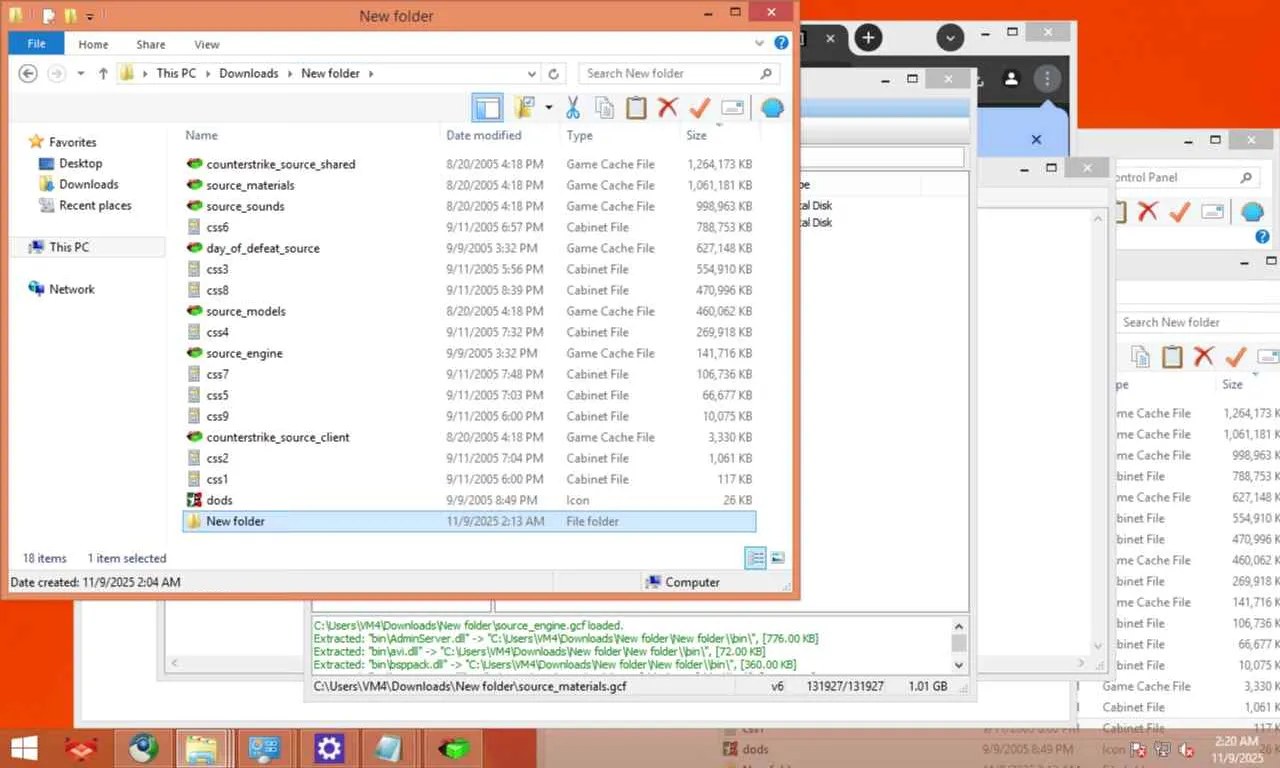Screen dimensions: 1280x768
Task: Click the extraction log's vertical scrollbar down arrow
Action: point(959,664)
